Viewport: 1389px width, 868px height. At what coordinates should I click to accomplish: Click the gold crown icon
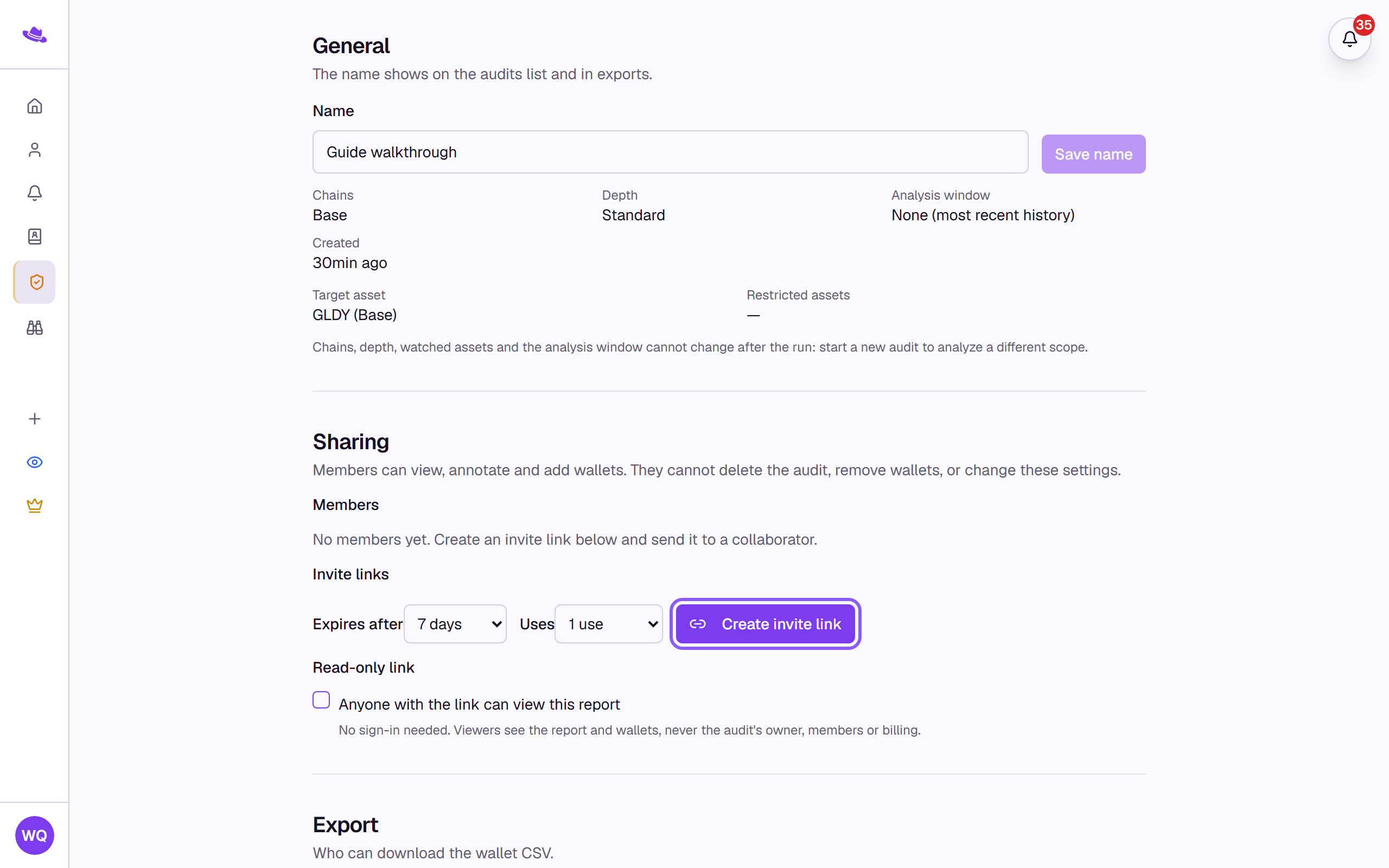click(x=34, y=505)
